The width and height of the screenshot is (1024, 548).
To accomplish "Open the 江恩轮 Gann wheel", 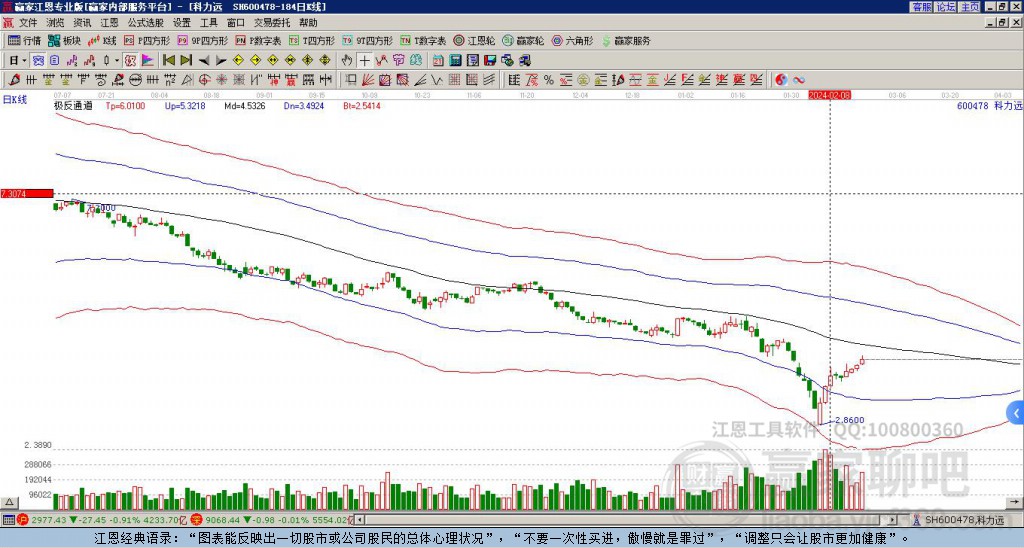I will pyautogui.click(x=474, y=40).
